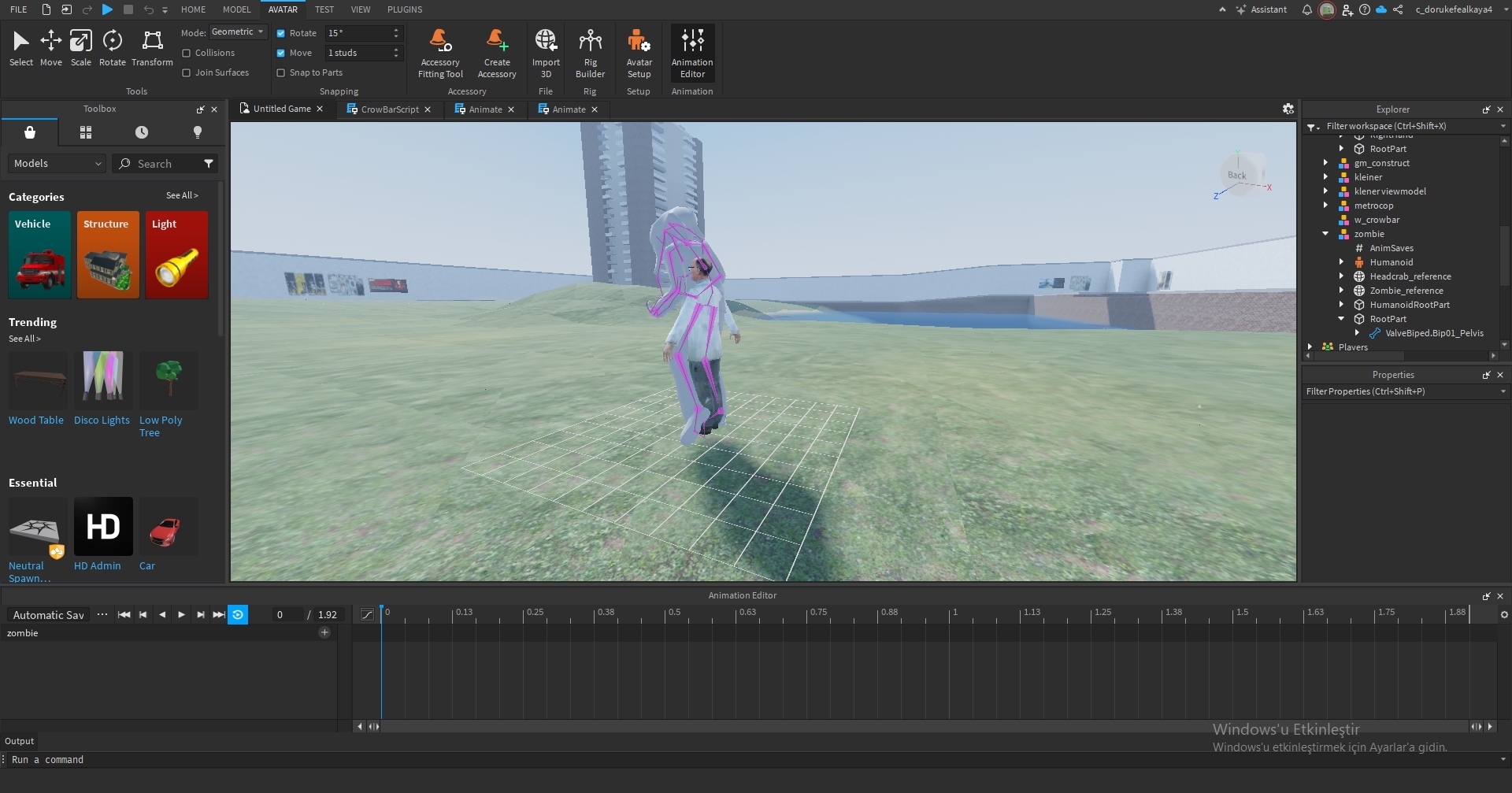This screenshot has width=1512, height=793.
Task: Open Avatar Setup
Action: [639, 54]
